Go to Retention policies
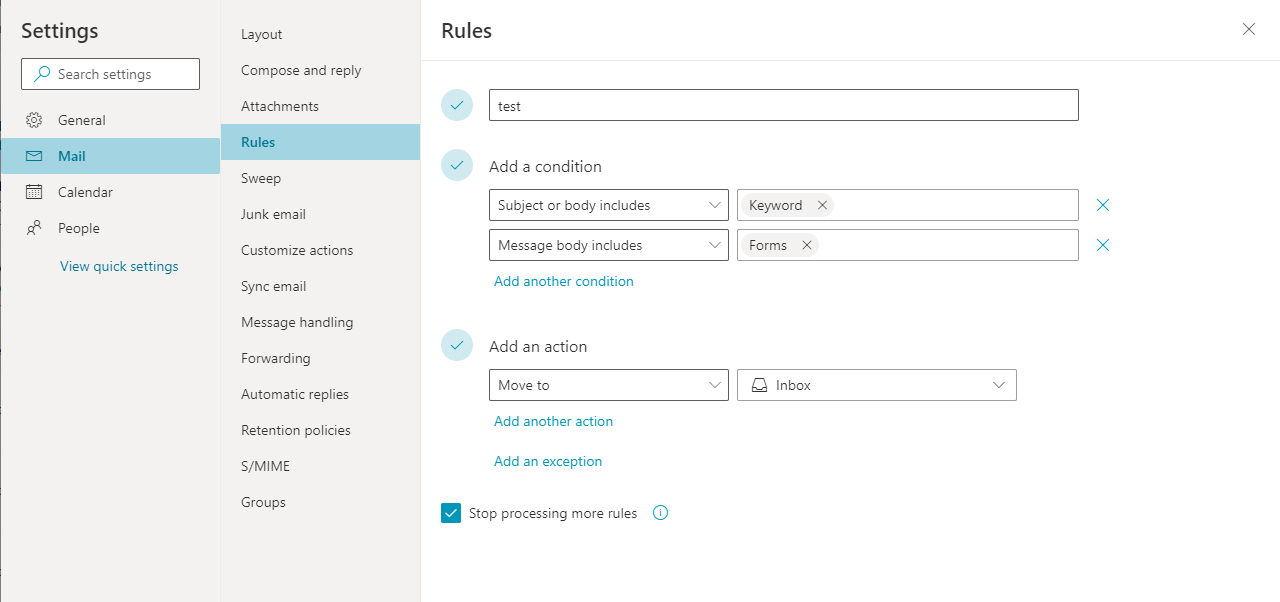Image resolution: width=1280 pixels, height=602 pixels. pyautogui.click(x=320, y=430)
